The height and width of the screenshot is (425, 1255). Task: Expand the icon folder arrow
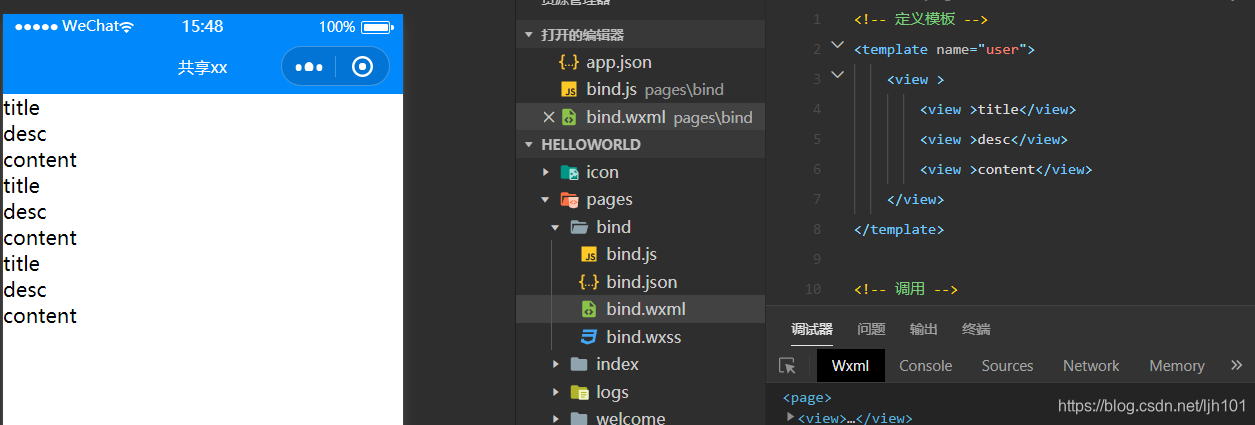546,172
